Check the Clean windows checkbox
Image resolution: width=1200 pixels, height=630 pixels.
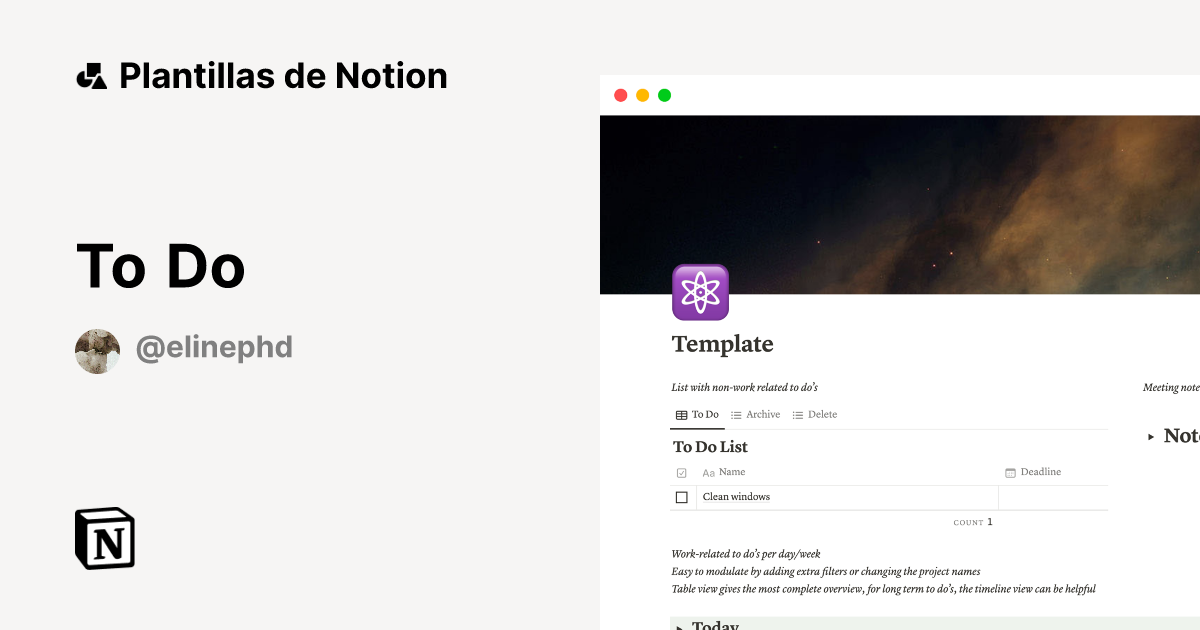pyautogui.click(x=683, y=496)
